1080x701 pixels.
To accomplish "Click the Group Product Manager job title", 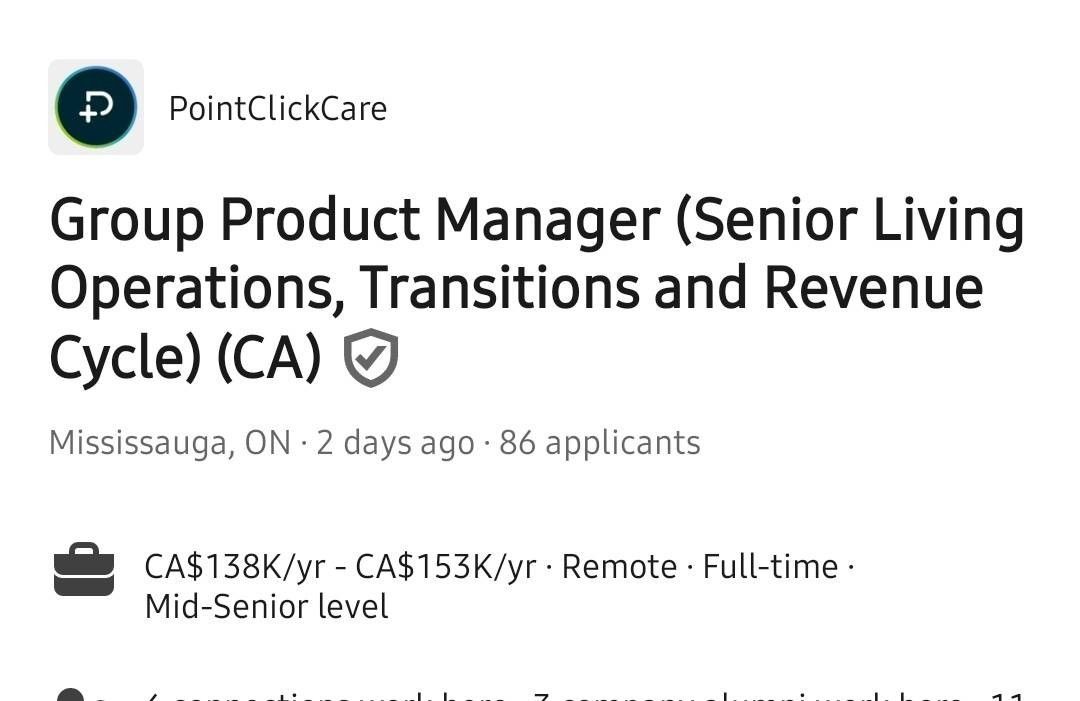I will pyautogui.click(x=537, y=289).
